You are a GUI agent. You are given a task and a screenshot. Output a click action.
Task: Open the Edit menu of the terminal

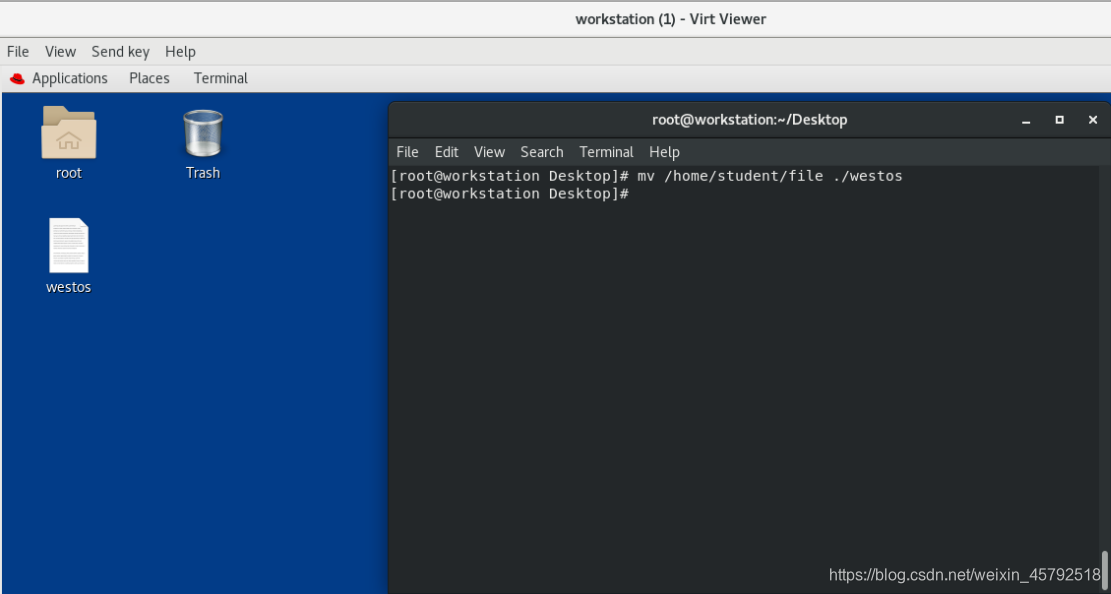pyautogui.click(x=446, y=152)
